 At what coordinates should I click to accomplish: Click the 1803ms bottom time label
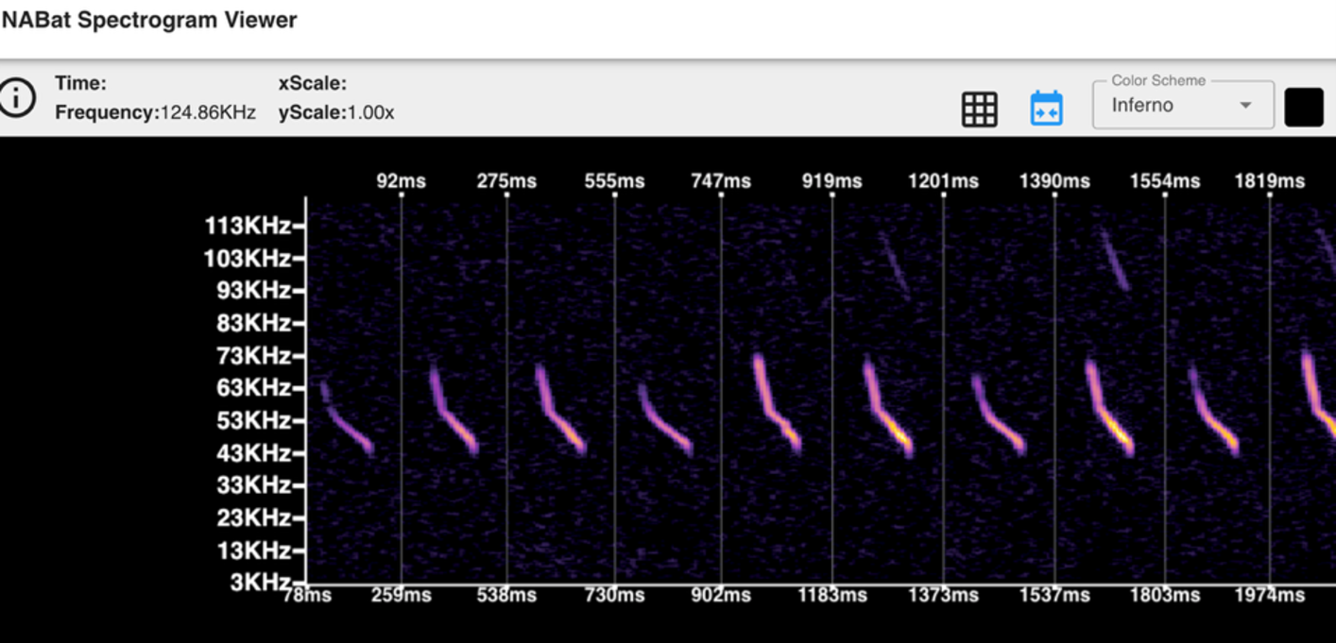pyautogui.click(x=1165, y=595)
